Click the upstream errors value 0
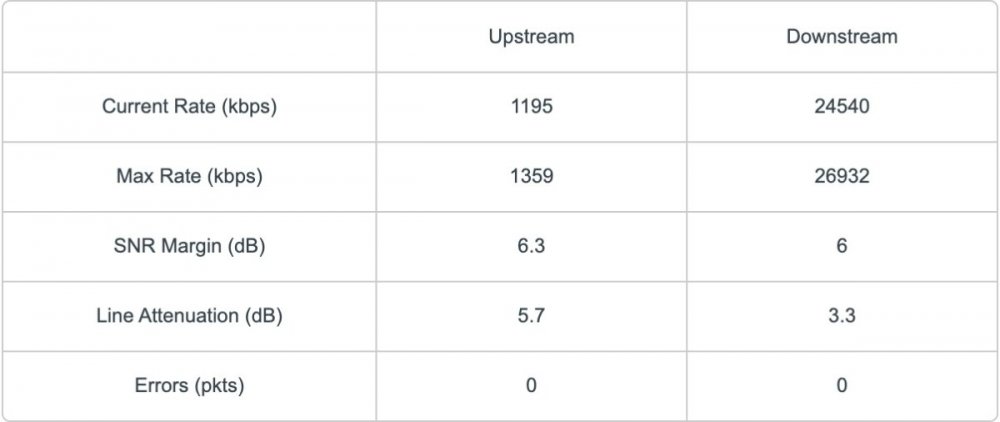The width and height of the screenshot is (1000, 422). coord(531,386)
